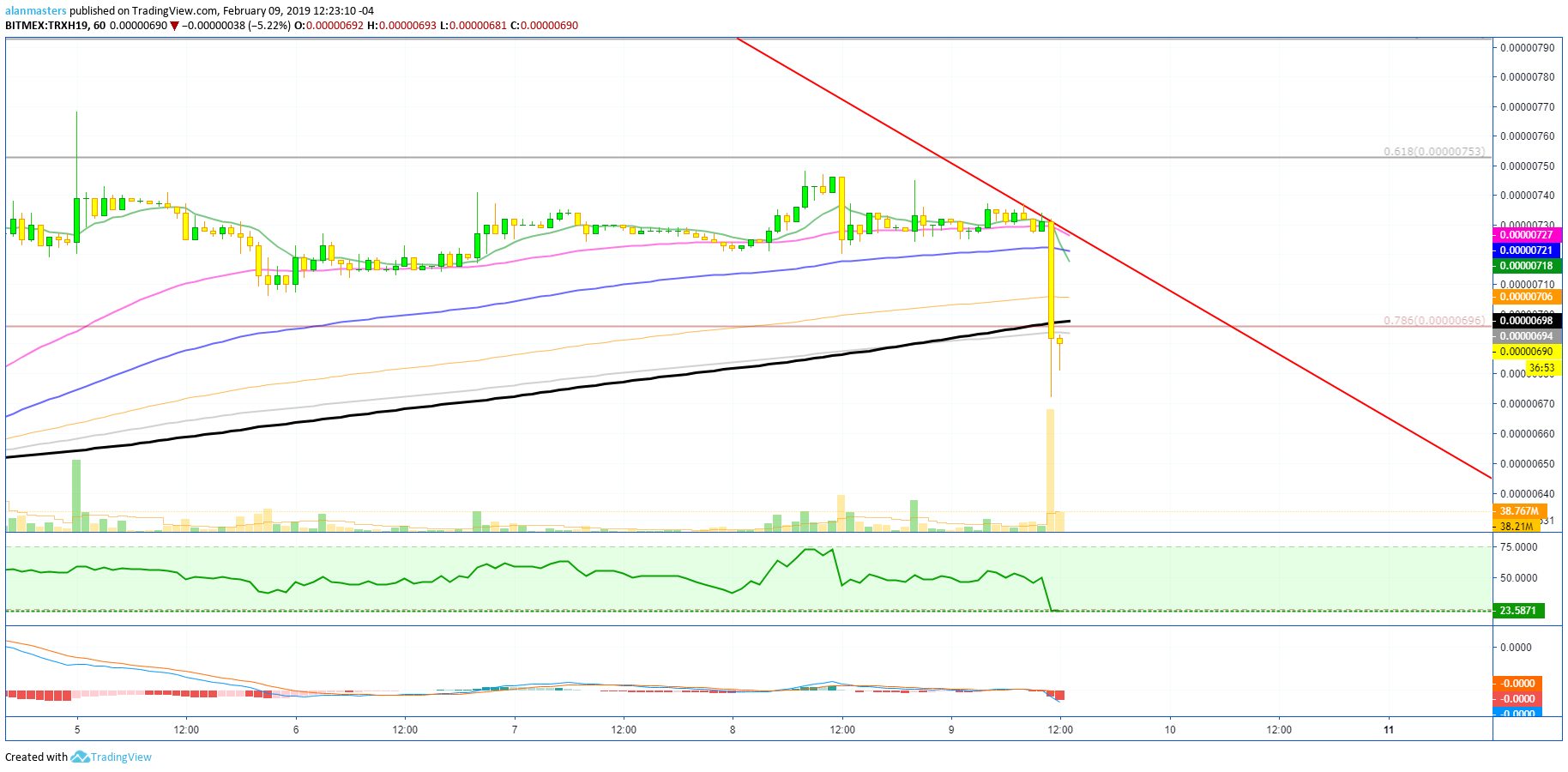Open the TradingView link at the bottom
Image resolution: width=1568 pixels, height=772 pixels.
tap(121, 757)
